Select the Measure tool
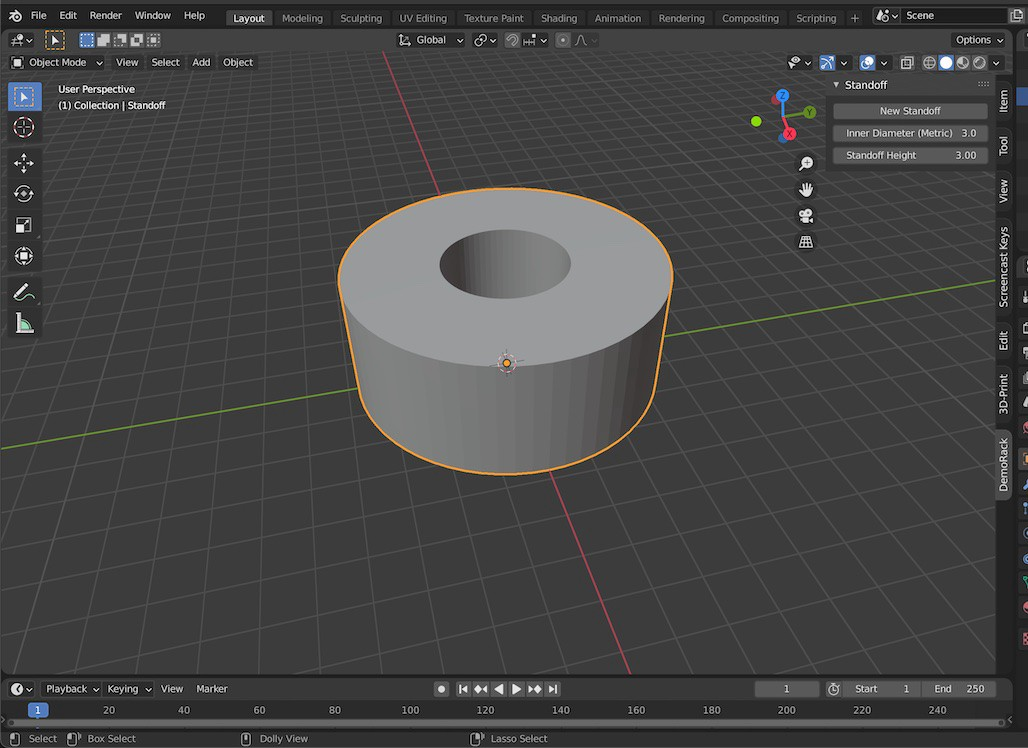 [24, 323]
